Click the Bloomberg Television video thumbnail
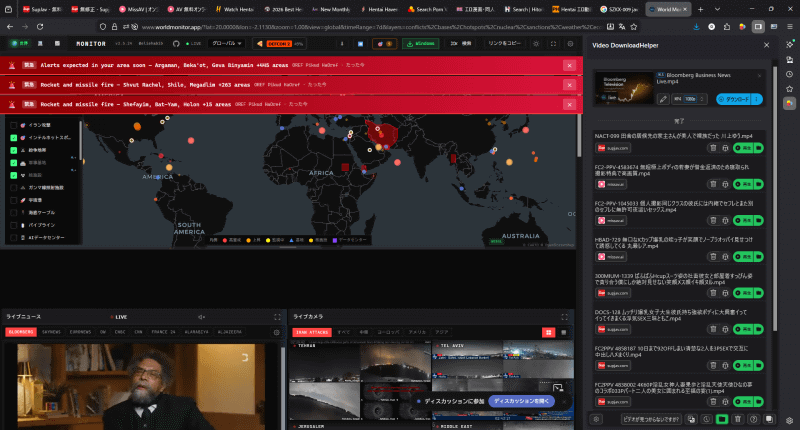The image size is (800, 430). coord(624,87)
